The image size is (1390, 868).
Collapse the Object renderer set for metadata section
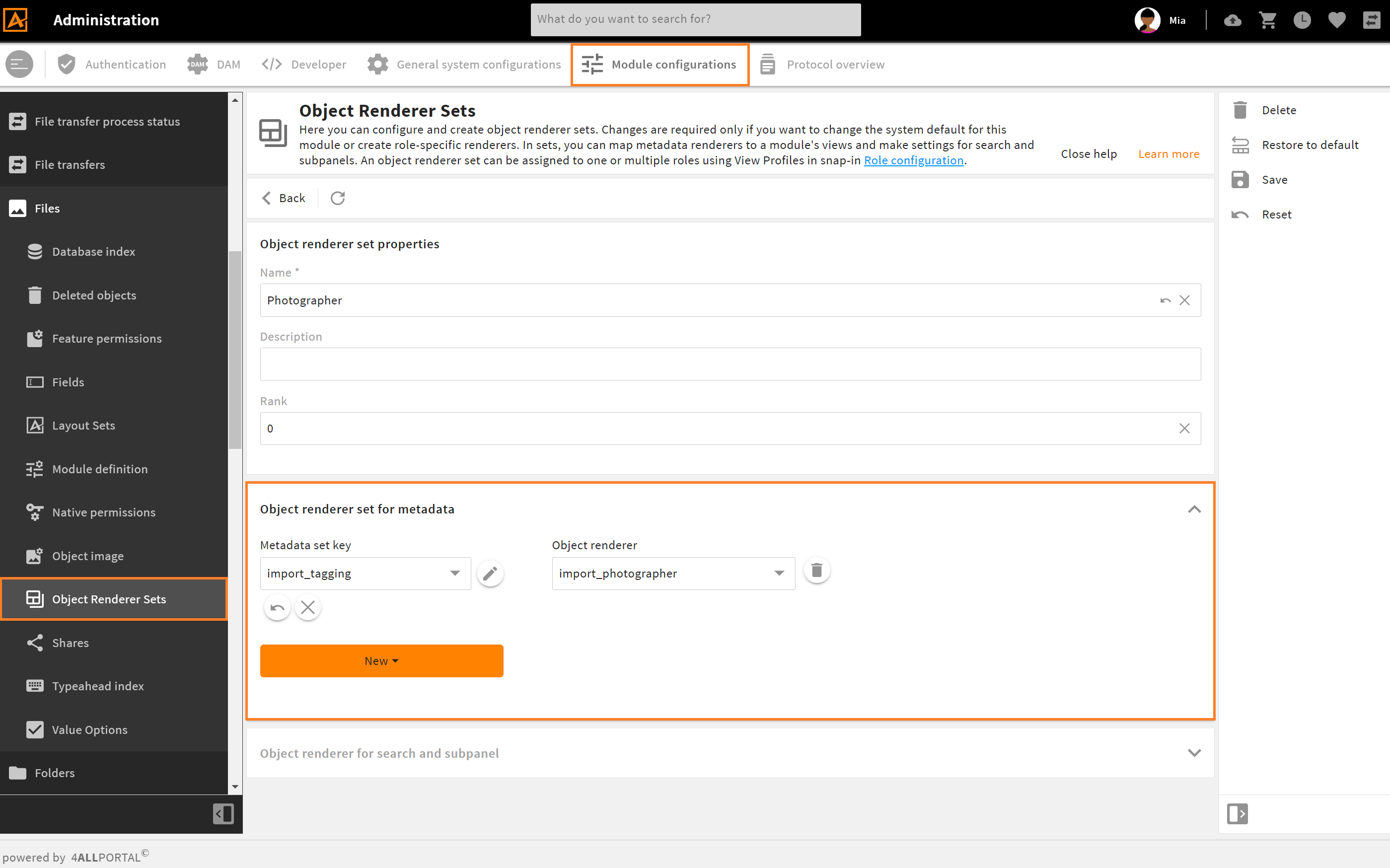(x=1194, y=509)
